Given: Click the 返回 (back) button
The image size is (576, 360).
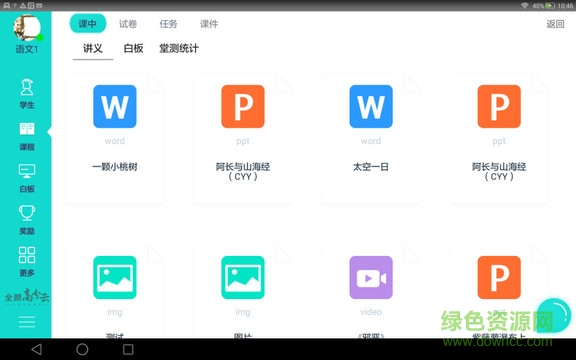Looking at the screenshot, I should coord(555,24).
